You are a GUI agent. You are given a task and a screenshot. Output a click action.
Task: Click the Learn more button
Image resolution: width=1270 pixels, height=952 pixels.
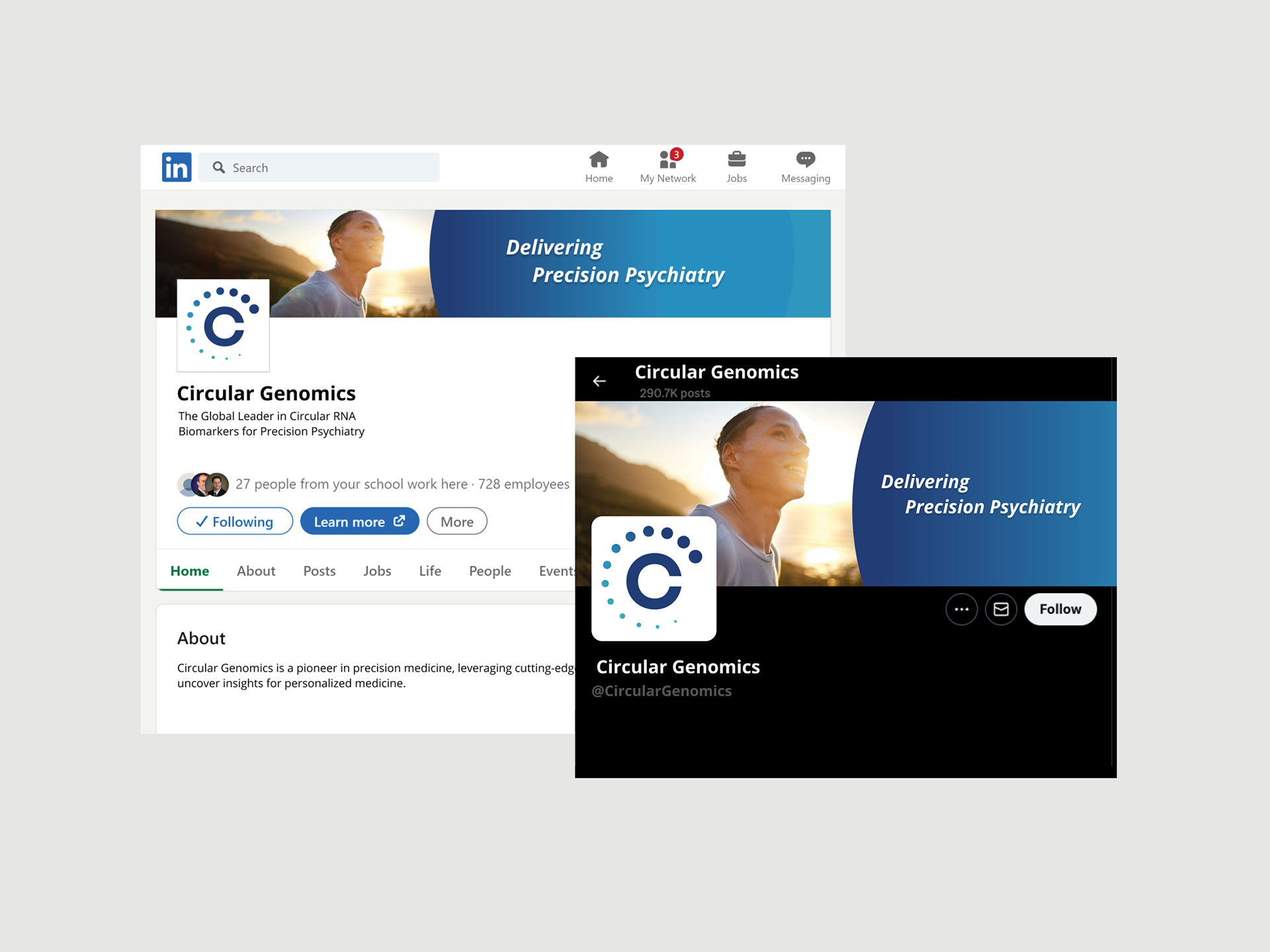(360, 521)
